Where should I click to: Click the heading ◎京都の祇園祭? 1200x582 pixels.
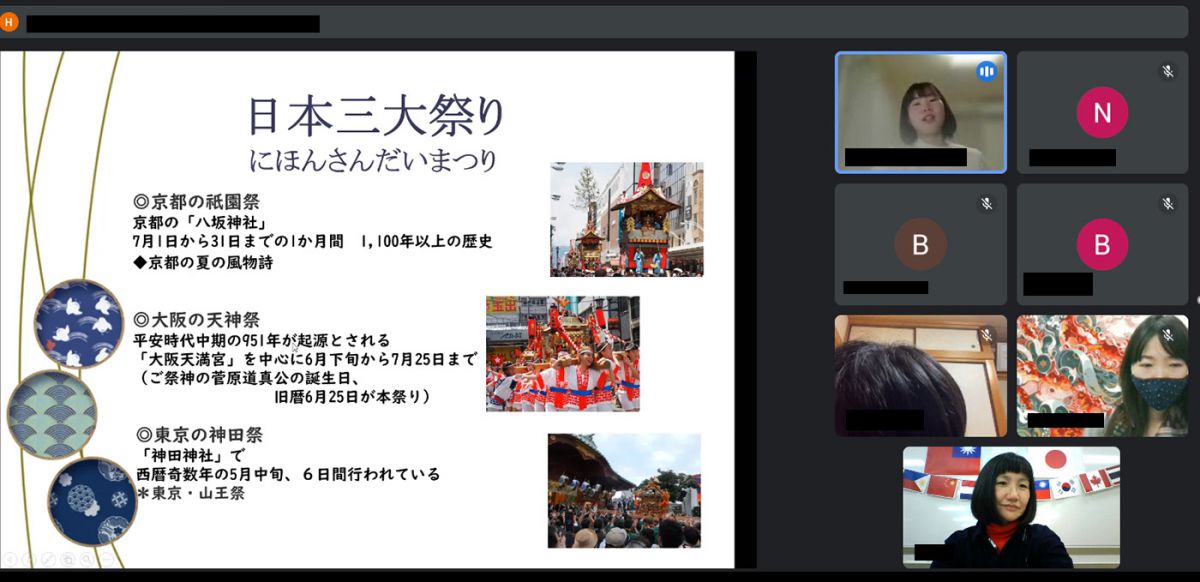[196, 201]
